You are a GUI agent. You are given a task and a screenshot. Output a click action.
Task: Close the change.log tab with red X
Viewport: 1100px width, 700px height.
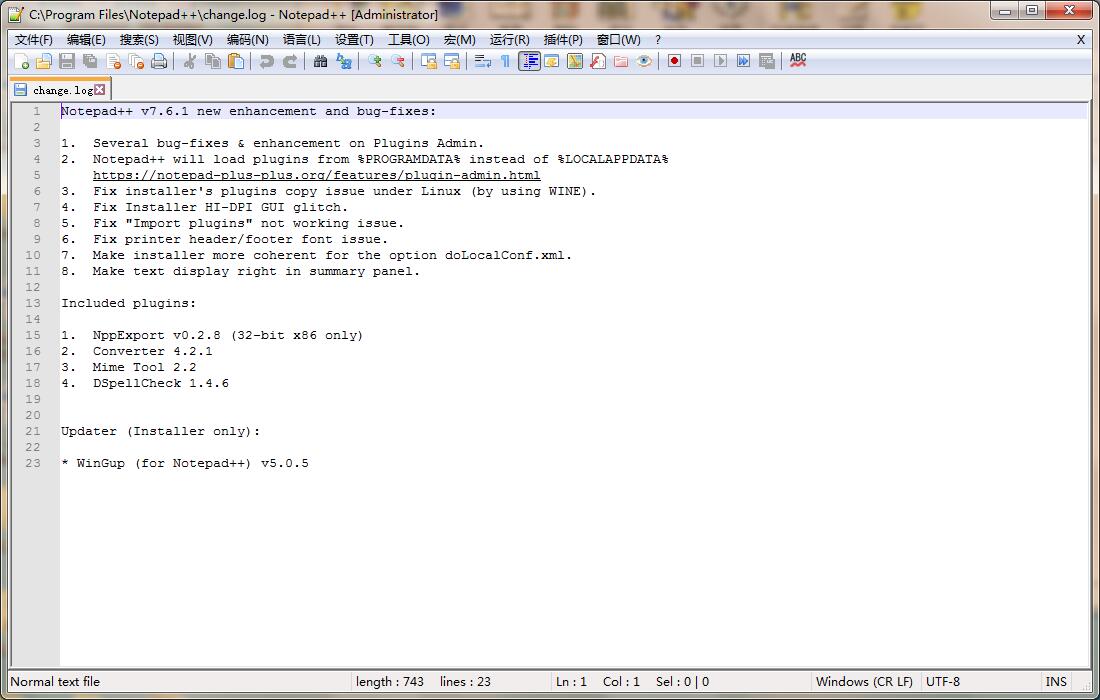tap(100, 90)
